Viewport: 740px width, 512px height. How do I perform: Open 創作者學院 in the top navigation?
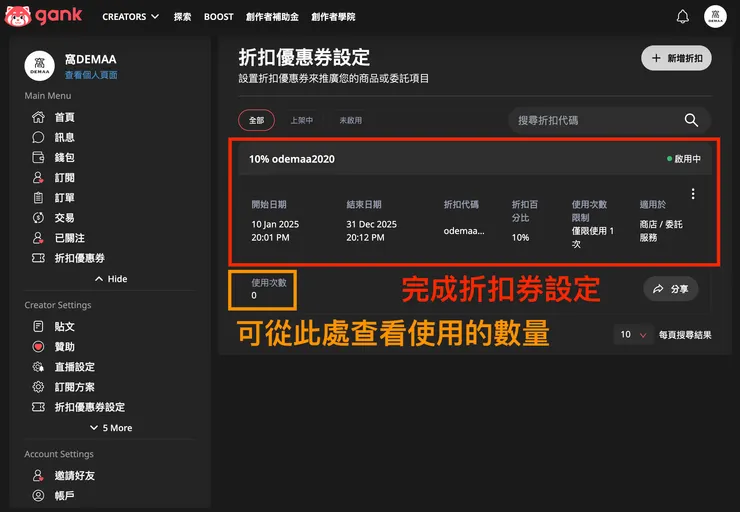pos(333,17)
